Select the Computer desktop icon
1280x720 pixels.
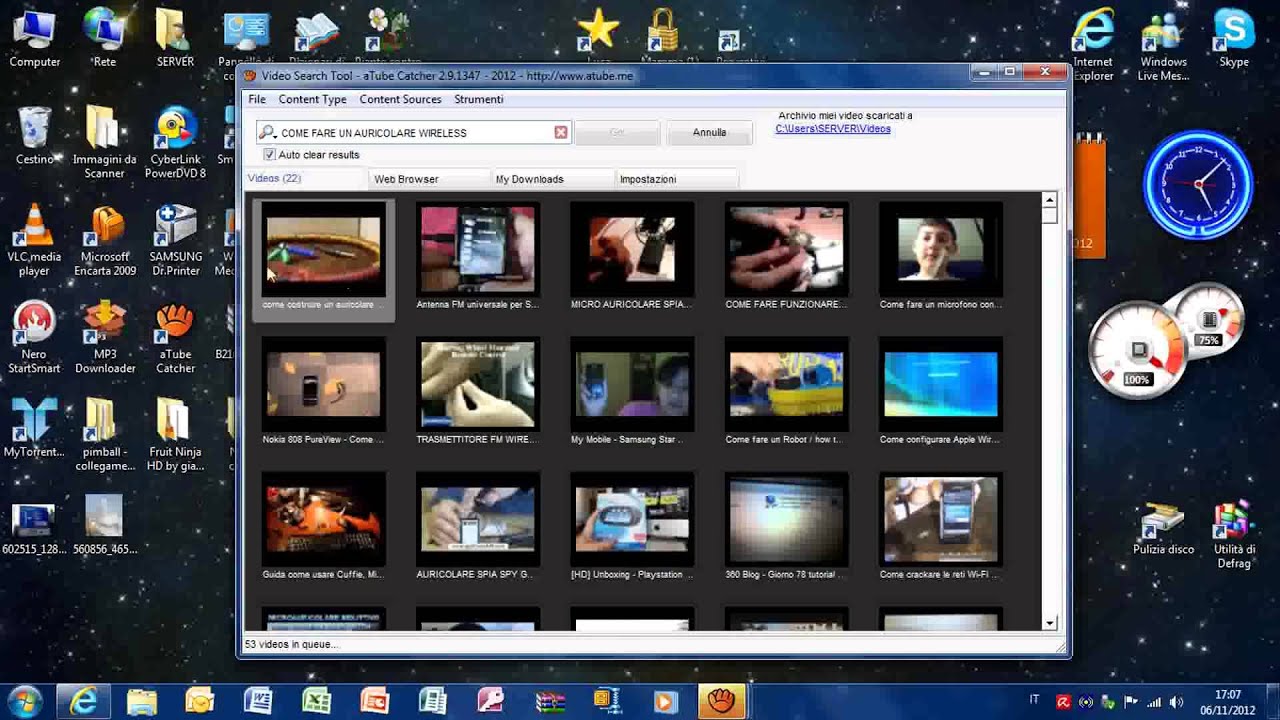[x=35, y=38]
